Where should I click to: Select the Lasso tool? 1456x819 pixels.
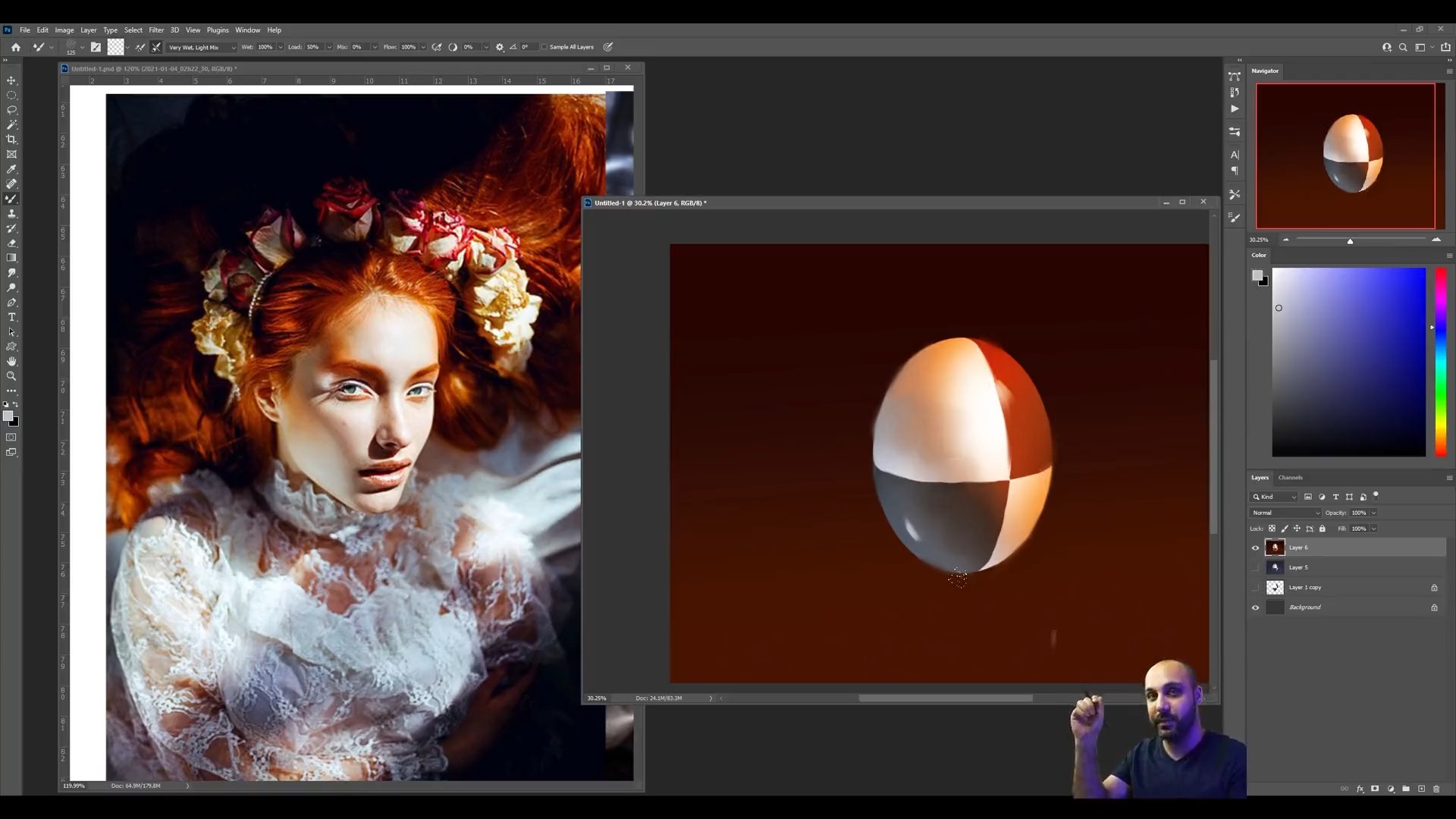click(x=11, y=110)
